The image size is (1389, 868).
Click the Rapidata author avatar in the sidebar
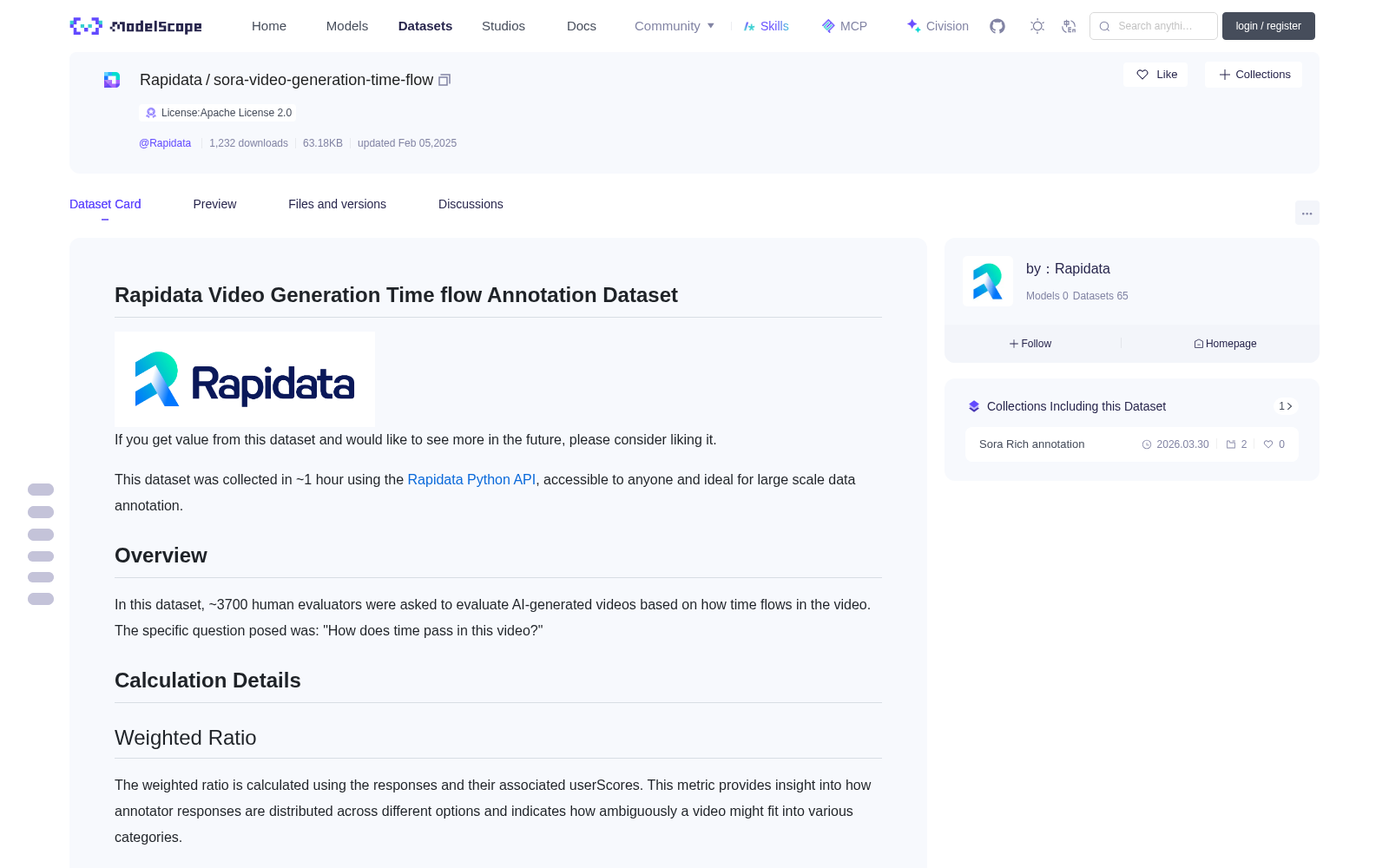988,281
